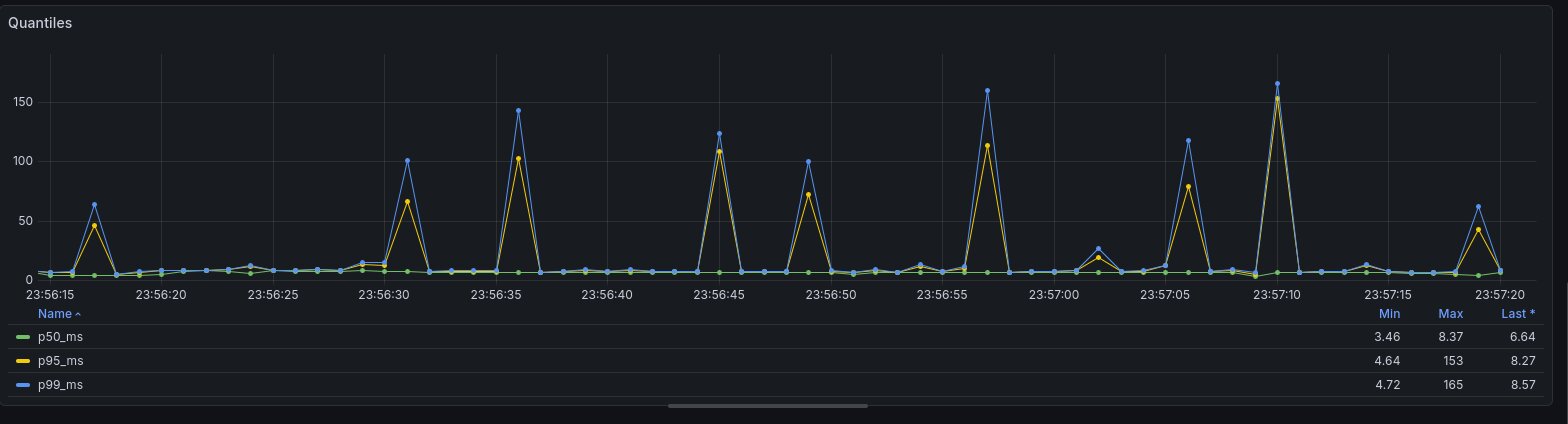
Task: Select the 23:57:00 x-axis time label
Action: tap(1054, 295)
